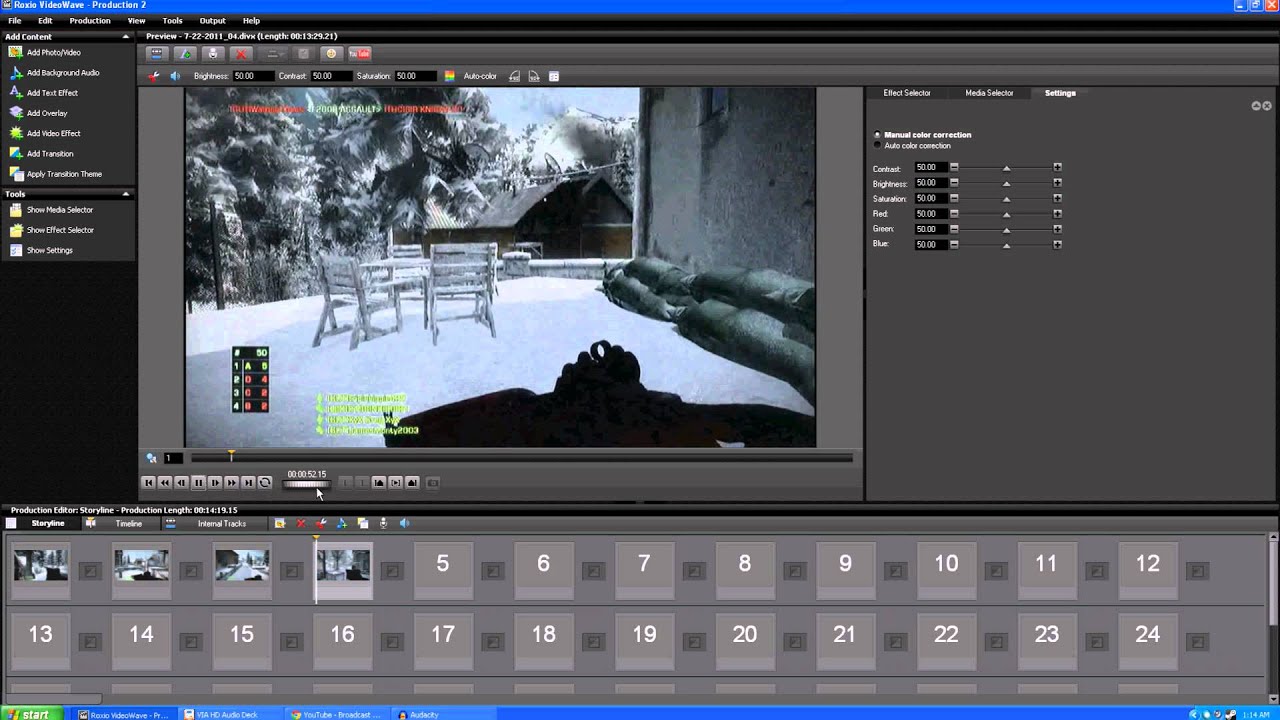Select Manual color correction radio button

pyautogui.click(x=878, y=135)
